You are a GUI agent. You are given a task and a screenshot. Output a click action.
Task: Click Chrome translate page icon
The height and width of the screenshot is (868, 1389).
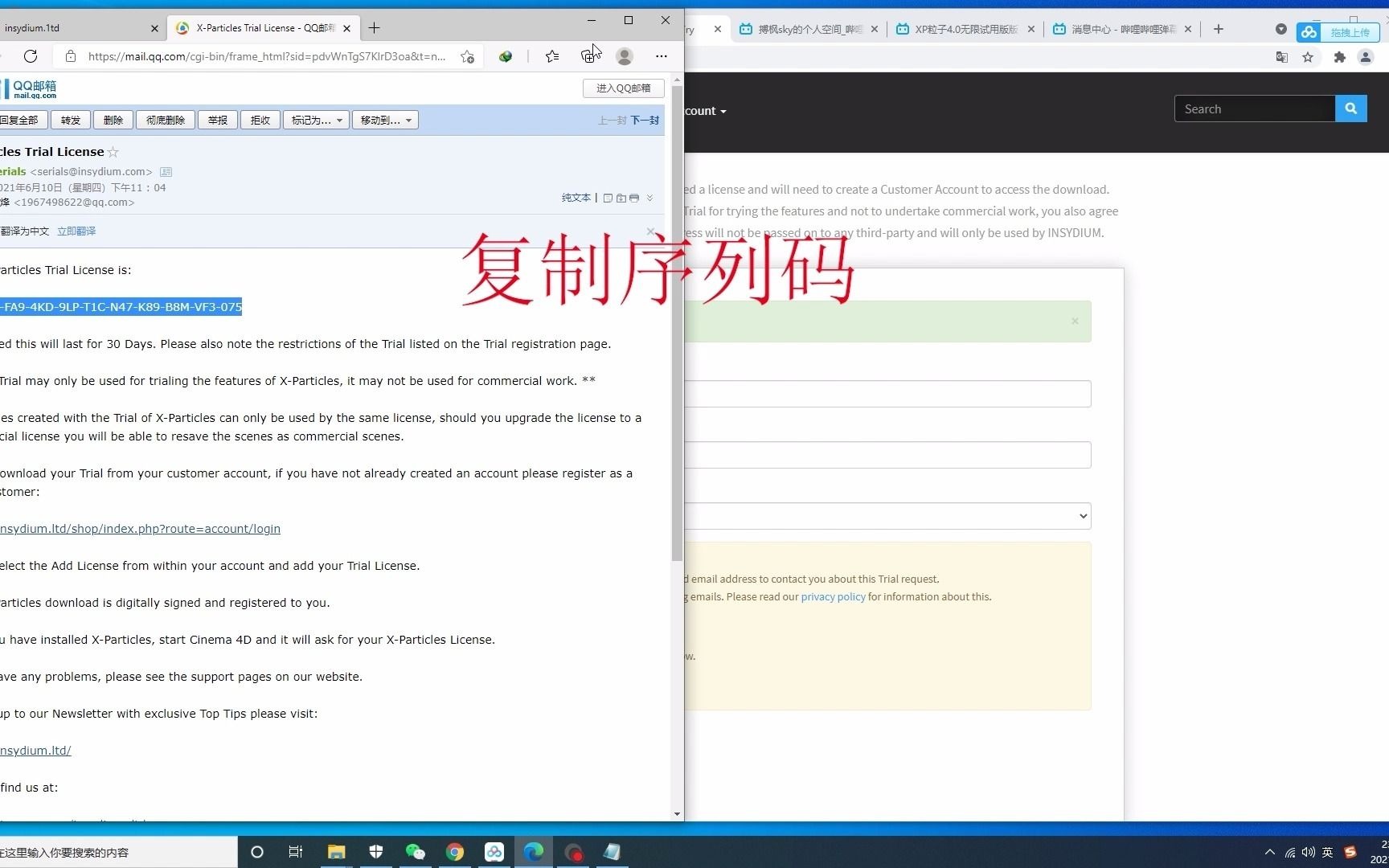click(x=1282, y=57)
